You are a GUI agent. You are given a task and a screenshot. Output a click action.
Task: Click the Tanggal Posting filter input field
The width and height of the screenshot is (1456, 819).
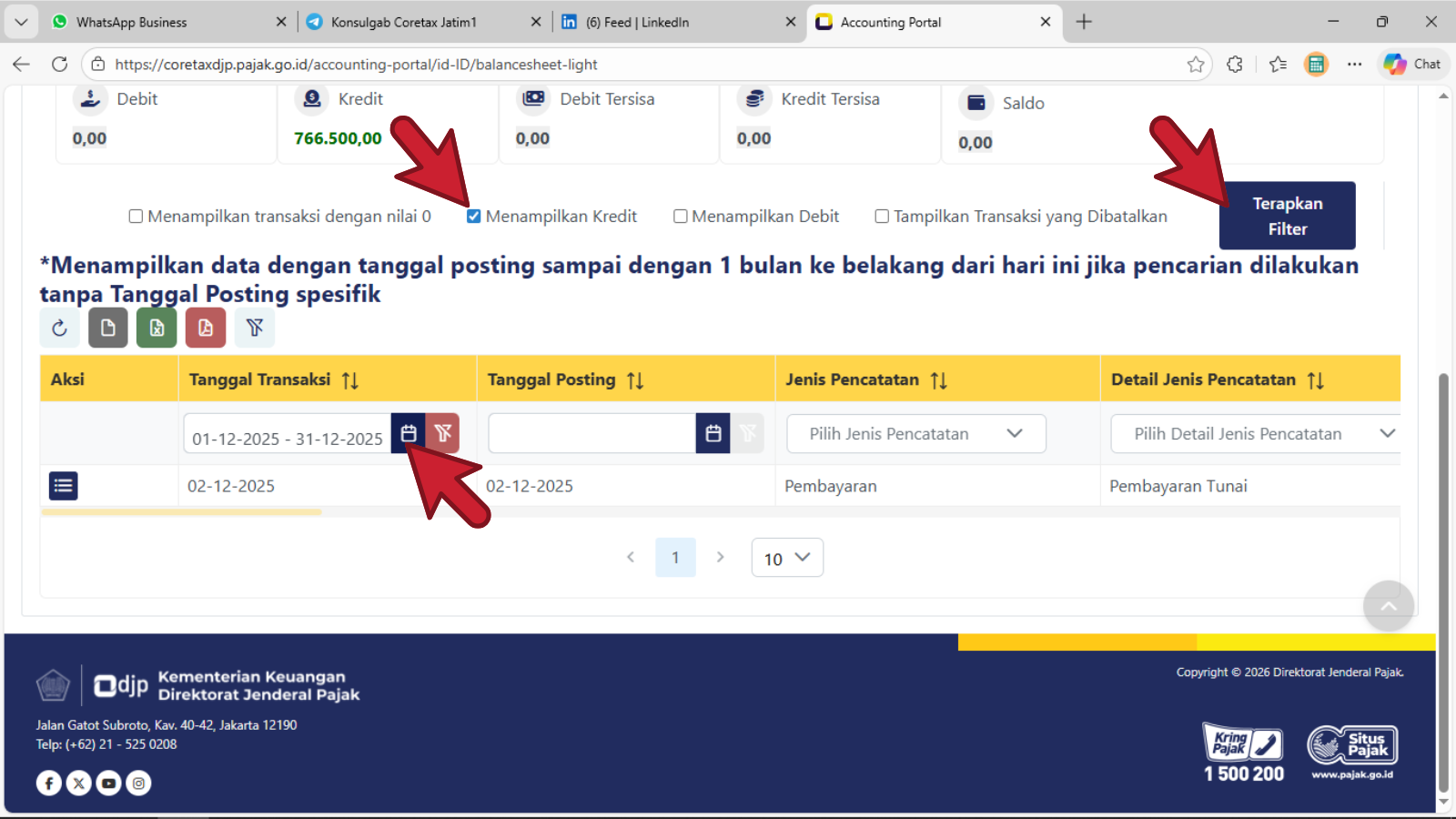click(591, 434)
